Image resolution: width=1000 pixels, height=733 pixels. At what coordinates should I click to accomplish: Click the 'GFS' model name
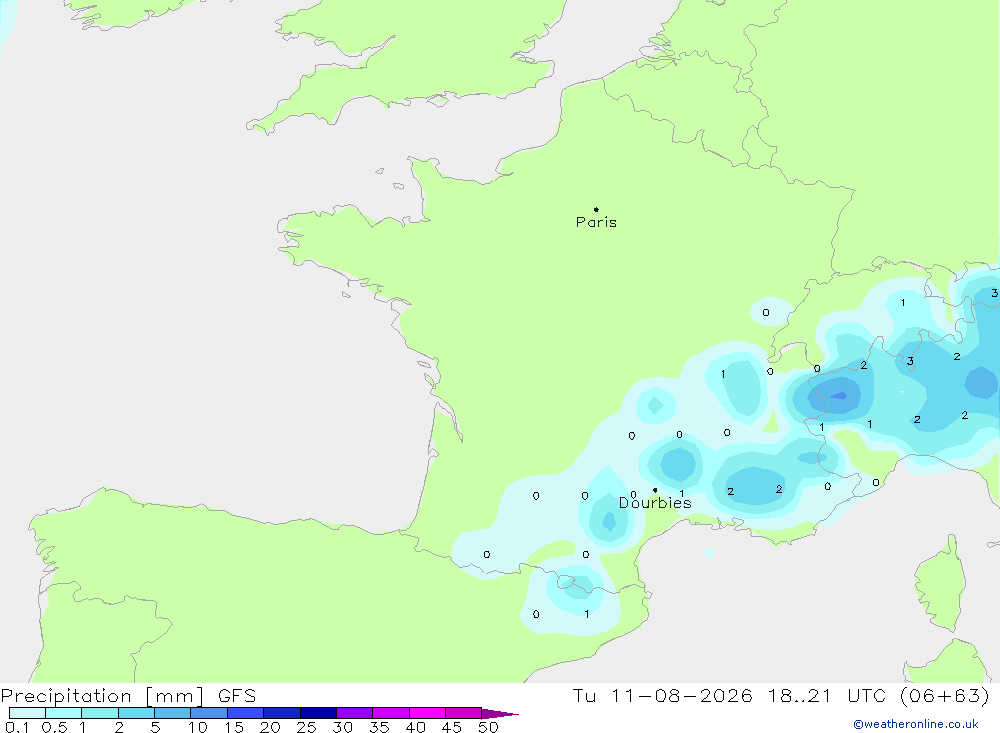click(x=237, y=695)
